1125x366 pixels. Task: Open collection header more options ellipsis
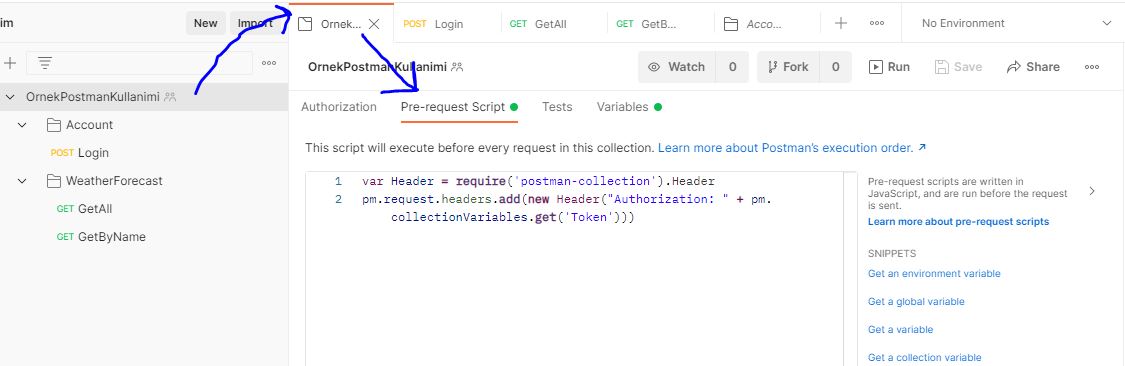pyautogui.click(x=1092, y=67)
